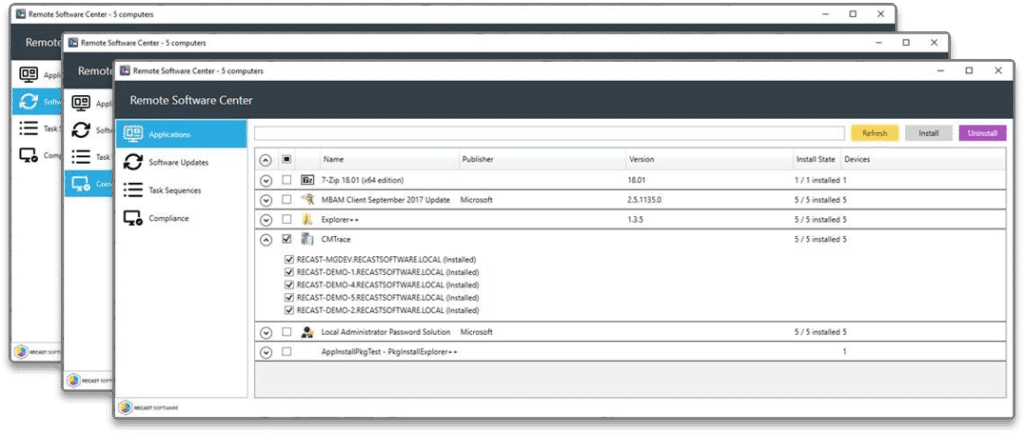This screenshot has width=1024, height=434.
Task: Collapse all rows using header chevron
Action: (266, 159)
